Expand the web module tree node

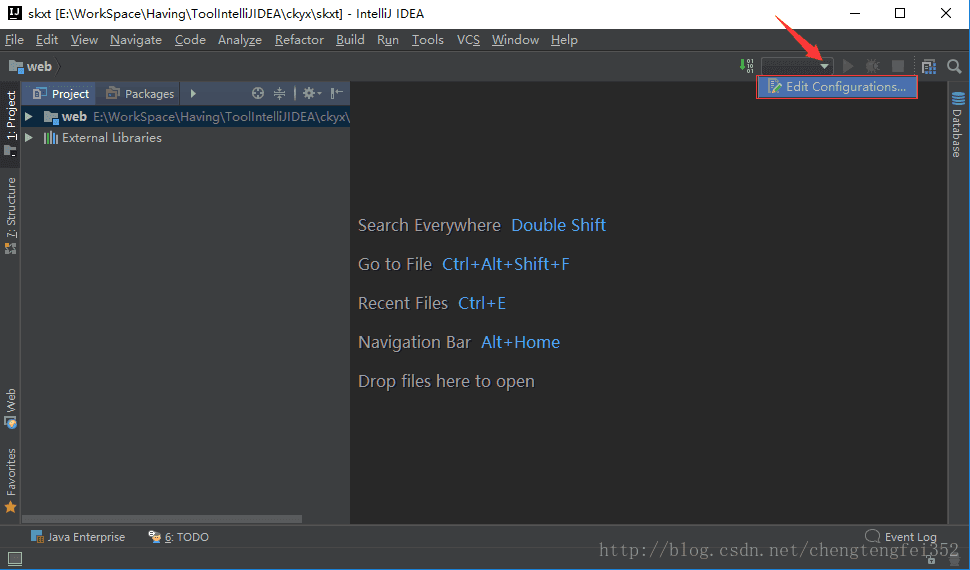point(28,116)
